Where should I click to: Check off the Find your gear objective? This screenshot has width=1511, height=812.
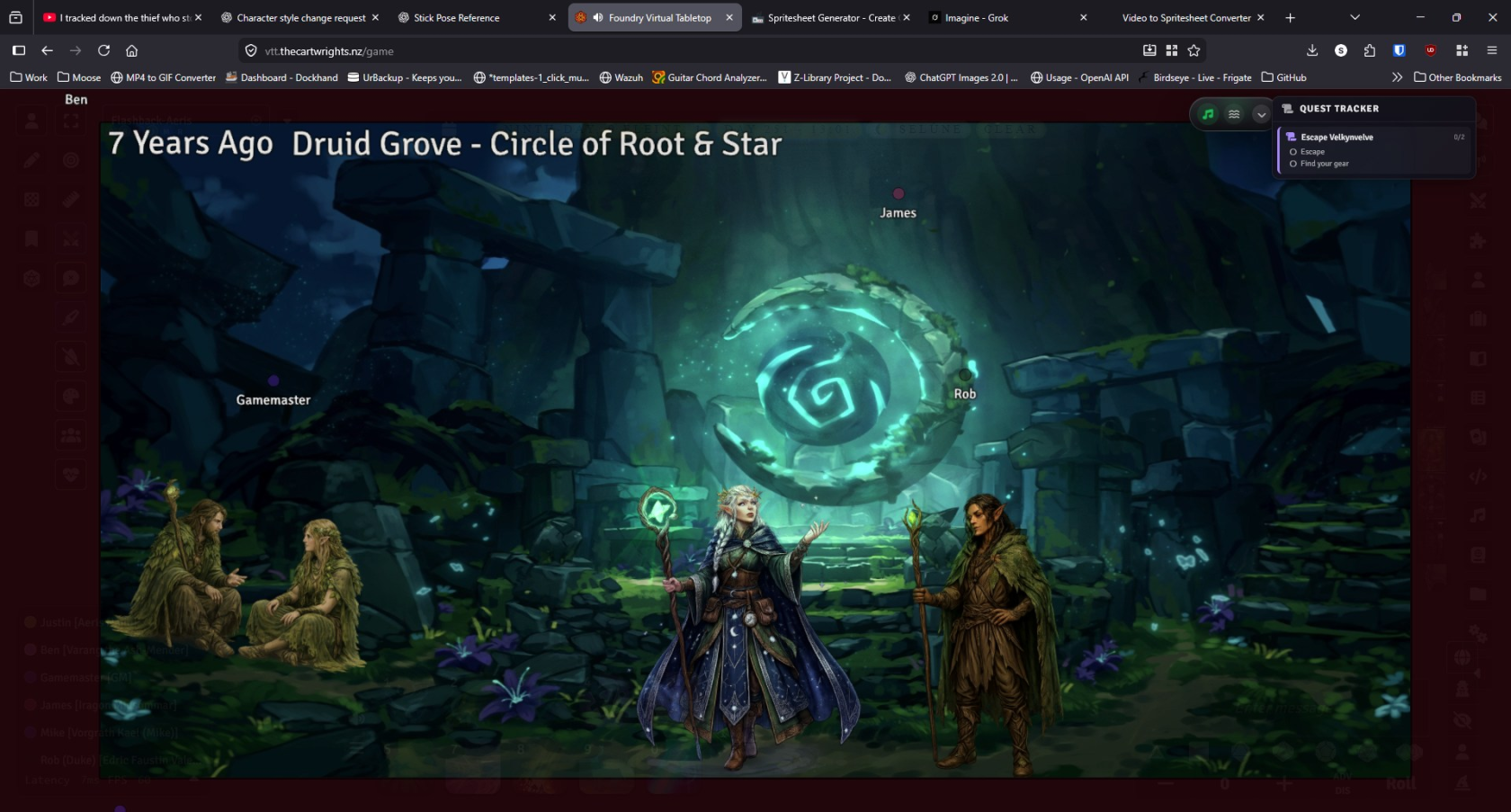tap(1293, 164)
